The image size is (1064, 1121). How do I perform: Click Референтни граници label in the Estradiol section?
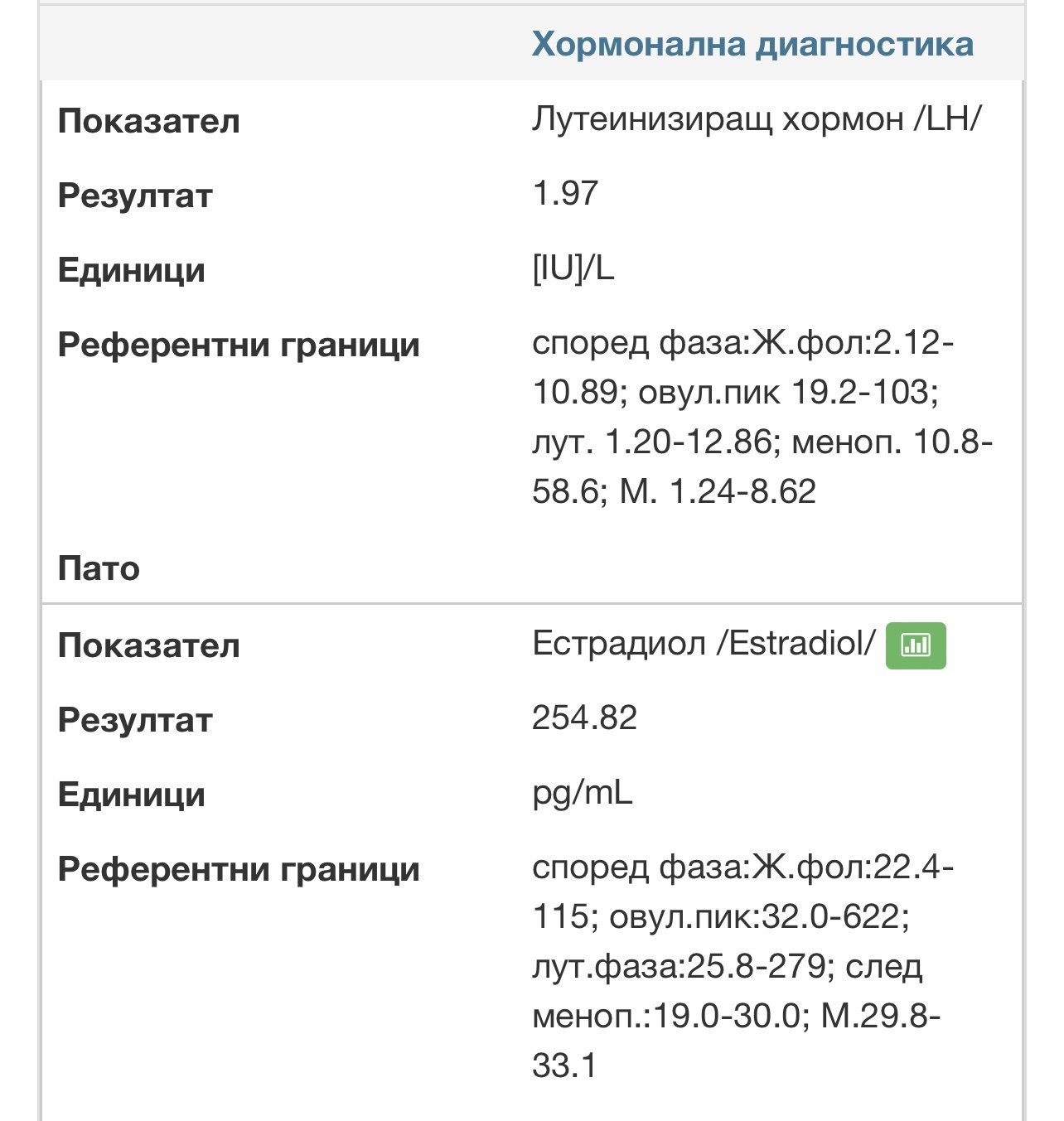[239, 870]
